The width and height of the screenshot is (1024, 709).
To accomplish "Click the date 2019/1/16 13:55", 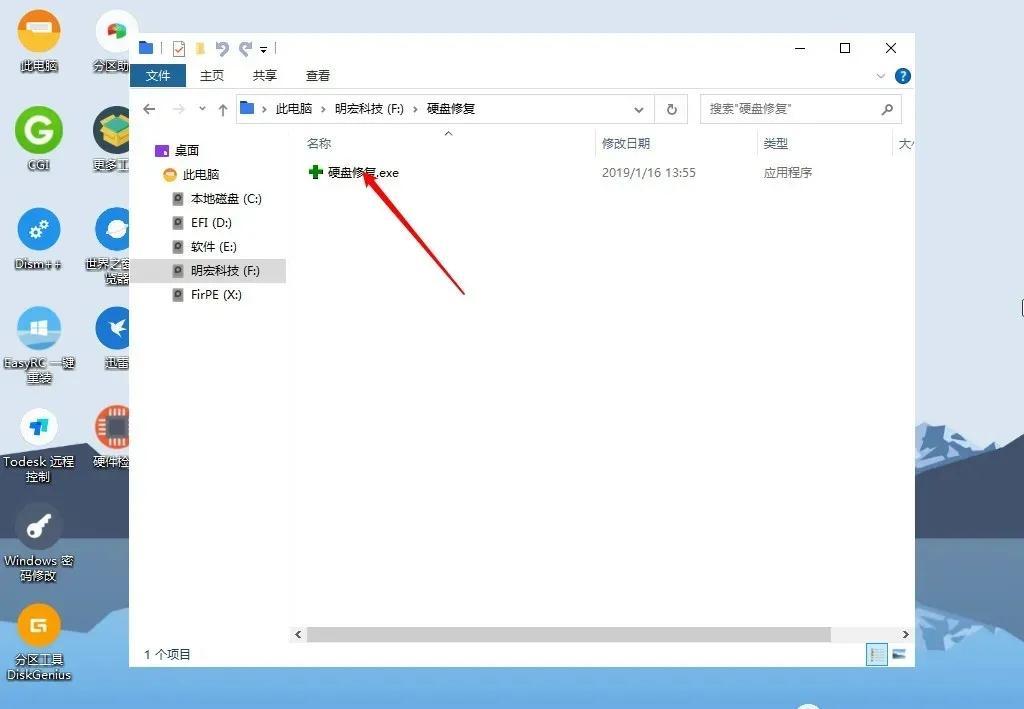I will click(x=648, y=173).
